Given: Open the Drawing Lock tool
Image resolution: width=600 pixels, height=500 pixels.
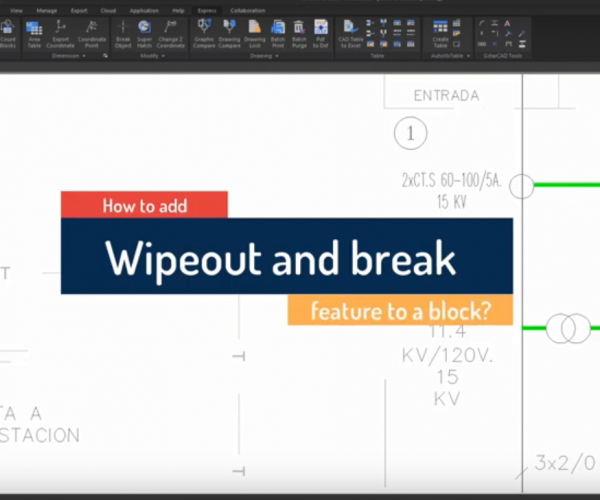Looking at the screenshot, I should (x=254, y=34).
